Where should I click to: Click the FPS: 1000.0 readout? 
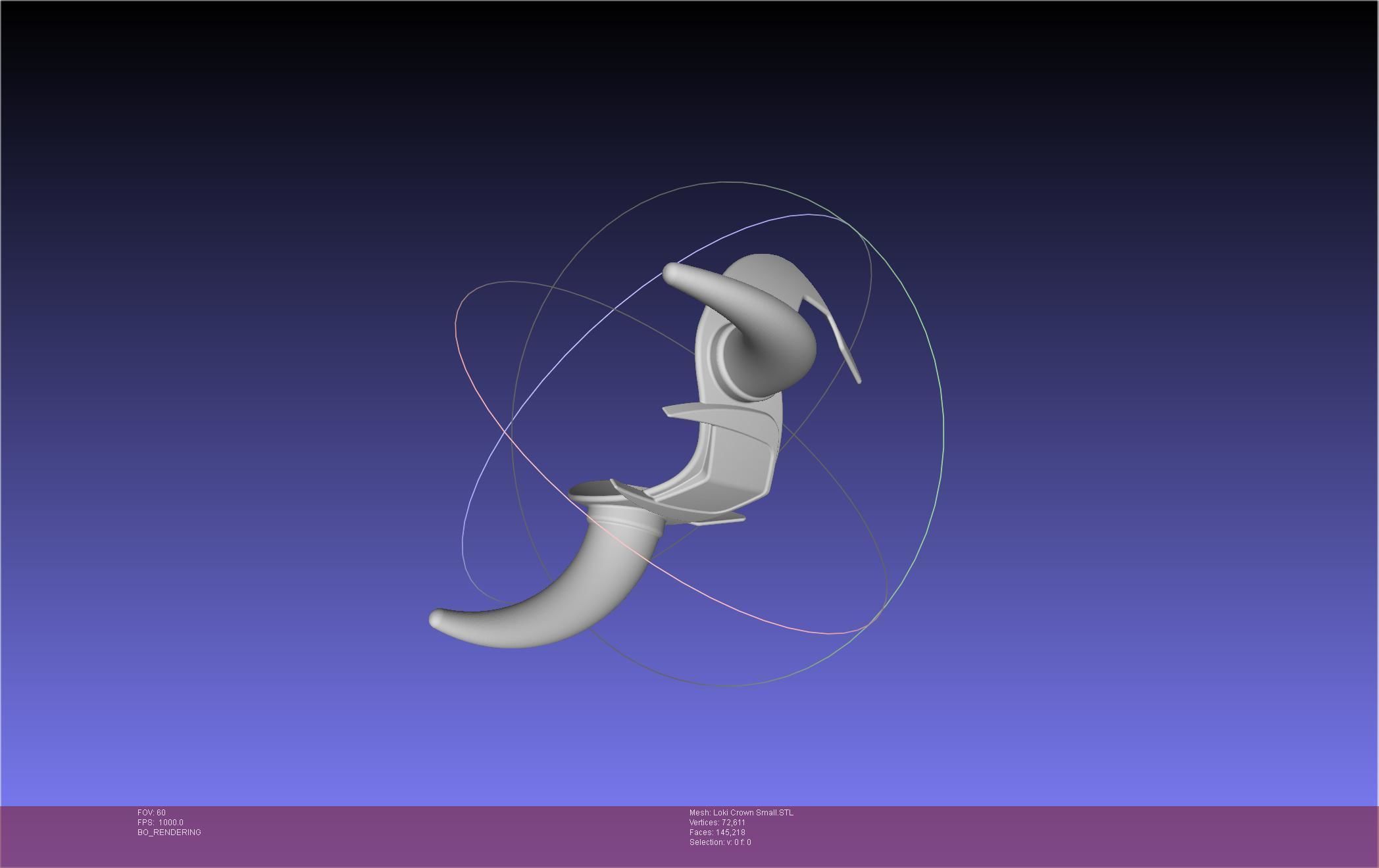click(x=161, y=823)
